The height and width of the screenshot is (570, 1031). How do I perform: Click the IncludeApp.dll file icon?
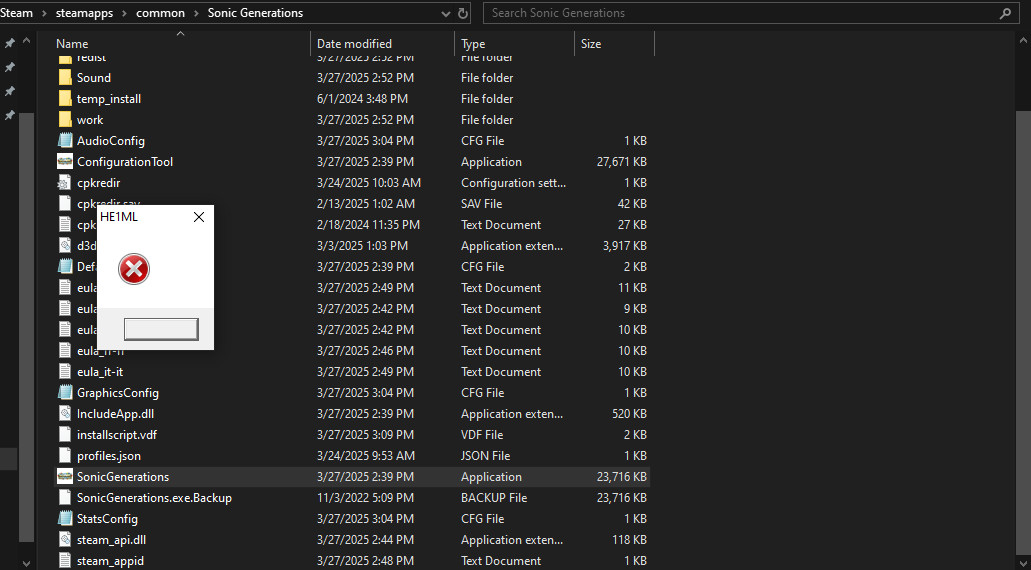coord(65,414)
